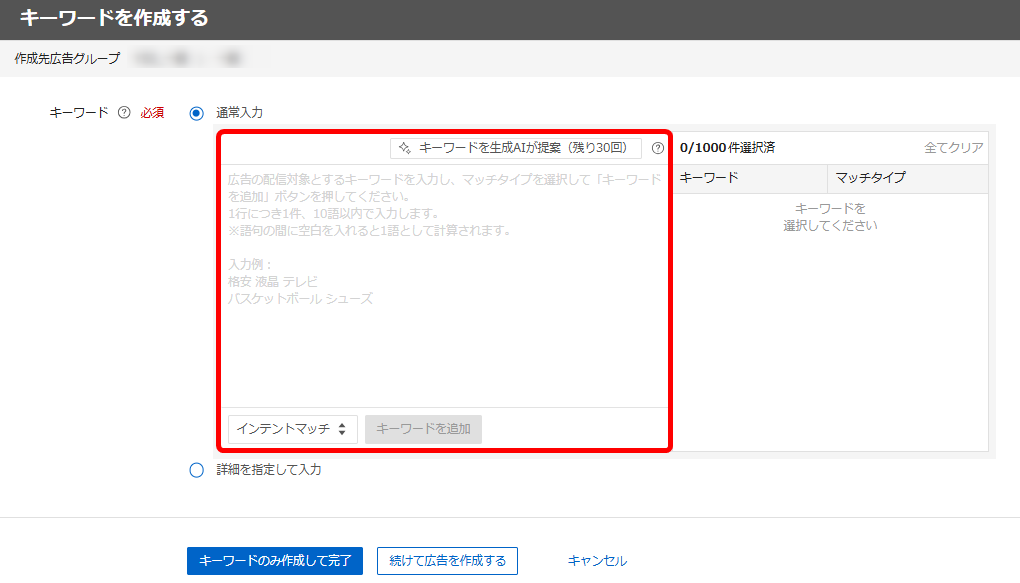Click the キーワードを作成する page title
The image size is (1020, 583).
point(114,18)
